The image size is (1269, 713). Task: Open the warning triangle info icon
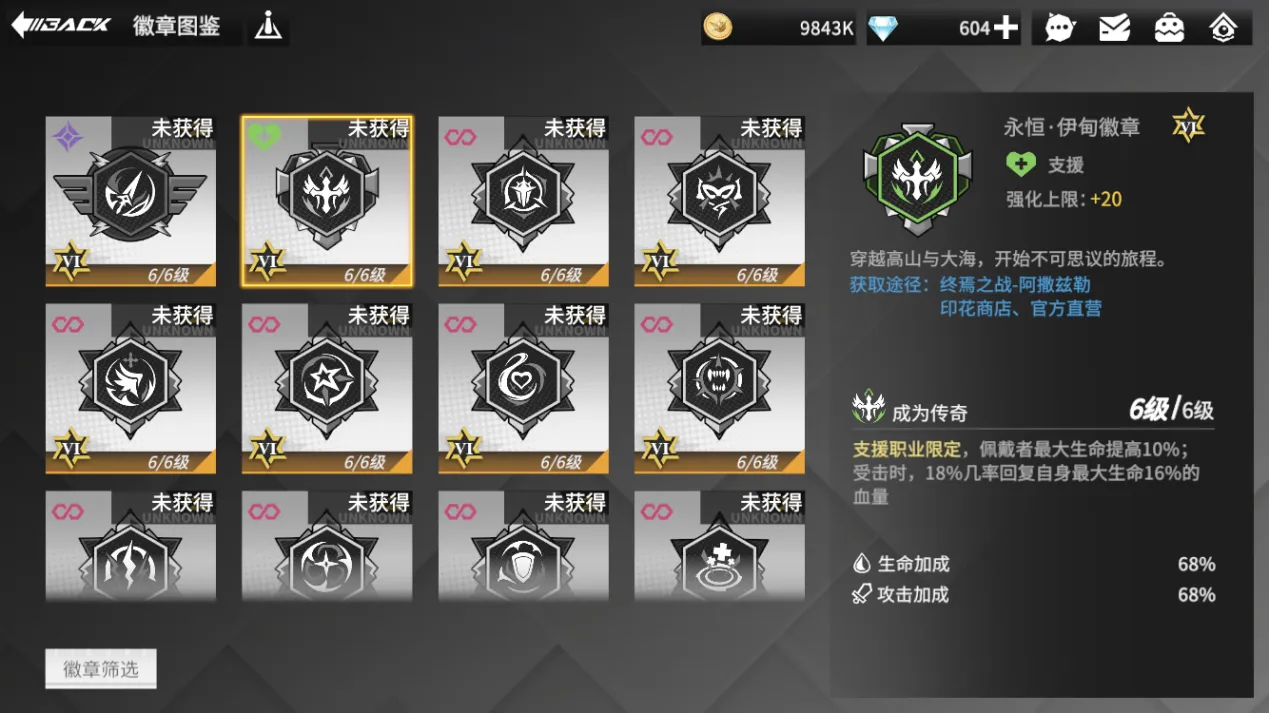(268, 27)
